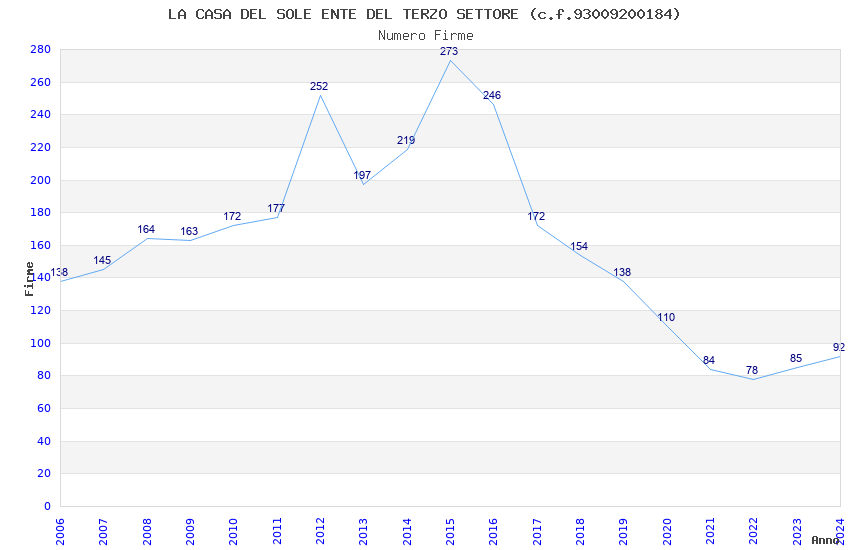
Task: Select the final data label 92
Action: [839, 347]
